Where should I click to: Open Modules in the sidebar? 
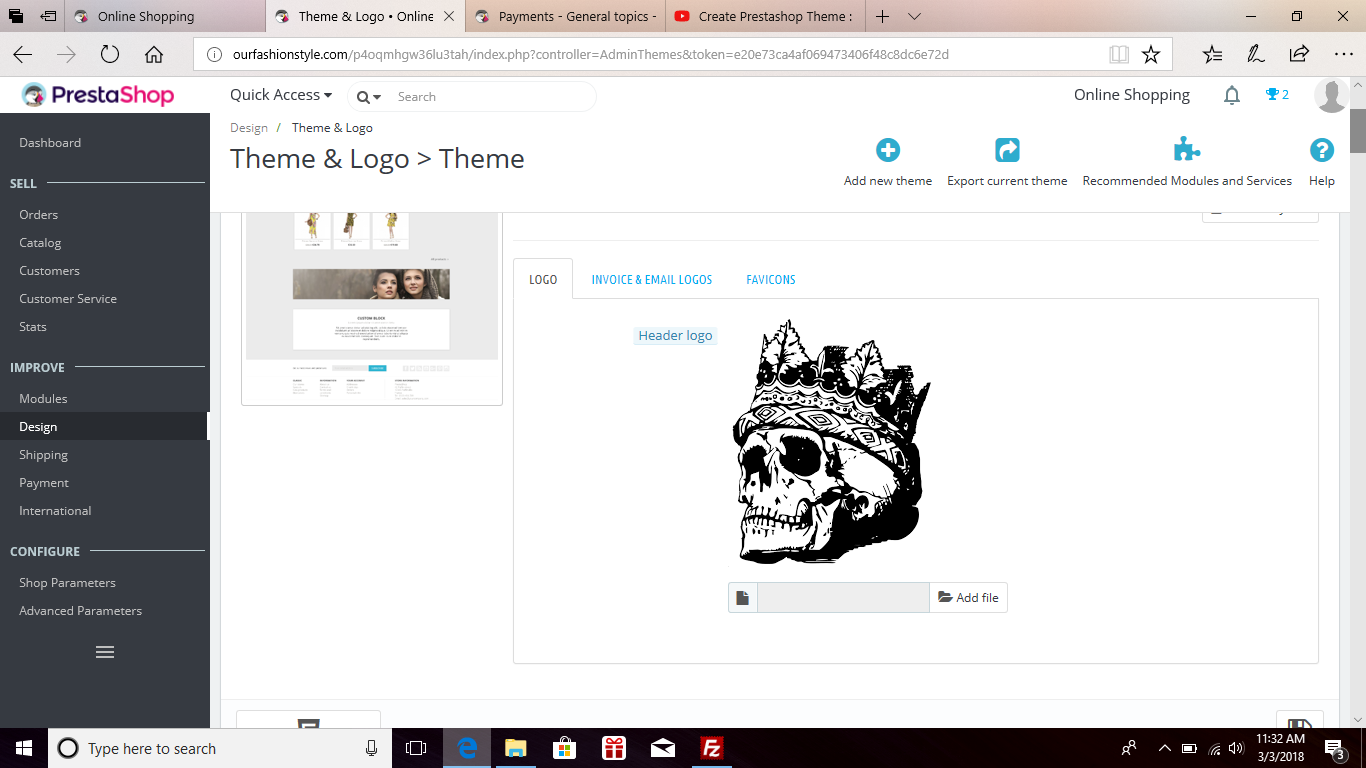click(43, 399)
